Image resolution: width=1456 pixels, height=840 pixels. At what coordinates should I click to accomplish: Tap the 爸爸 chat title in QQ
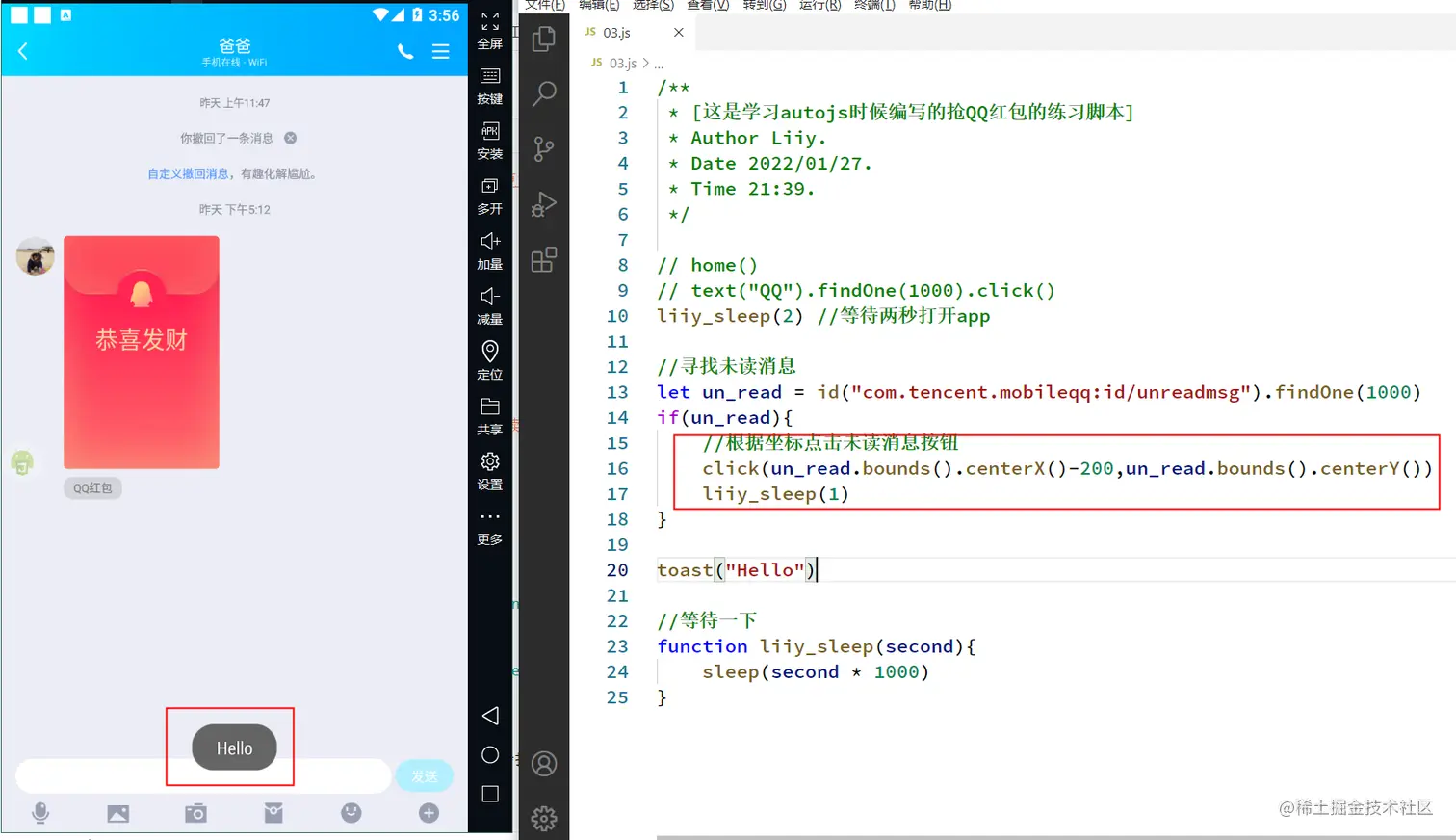[x=235, y=45]
